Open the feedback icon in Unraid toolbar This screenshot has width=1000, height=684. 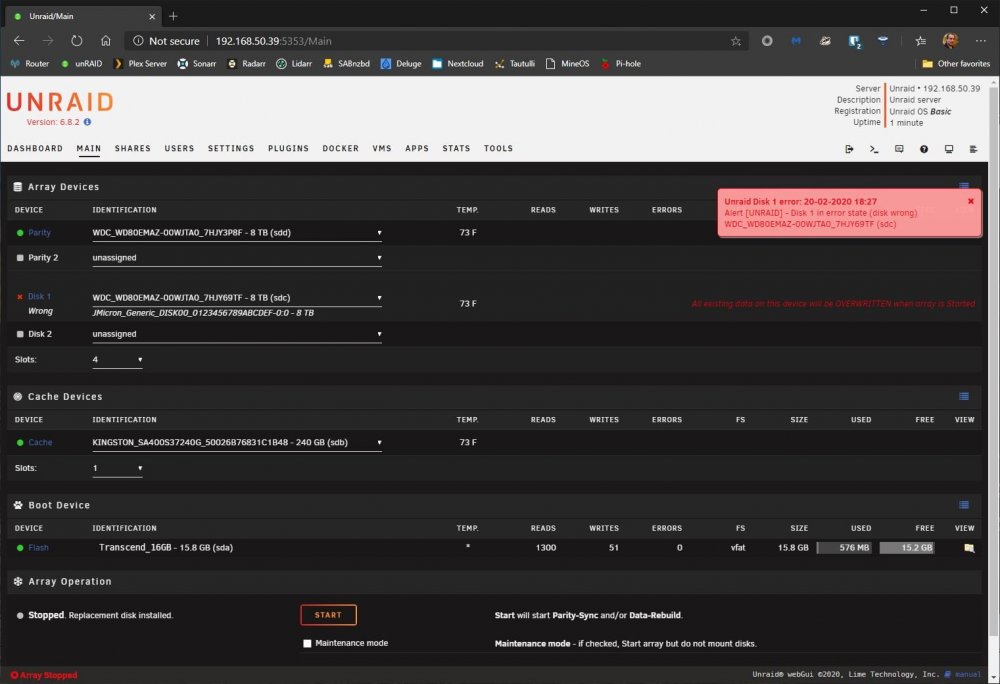[899, 149]
